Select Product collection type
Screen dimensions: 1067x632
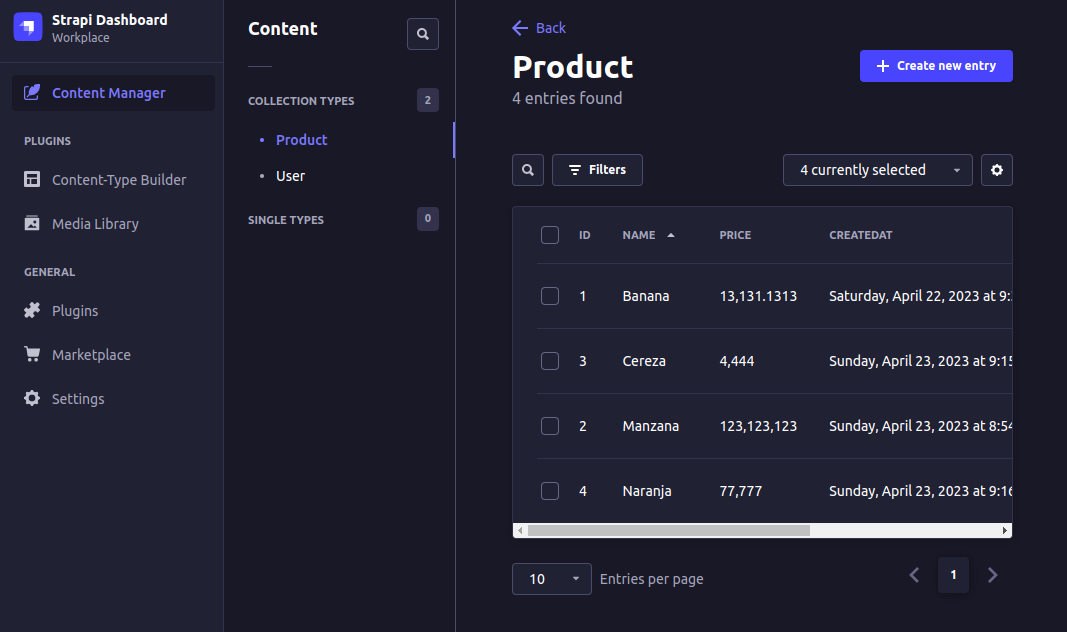pyautogui.click(x=301, y=139)
